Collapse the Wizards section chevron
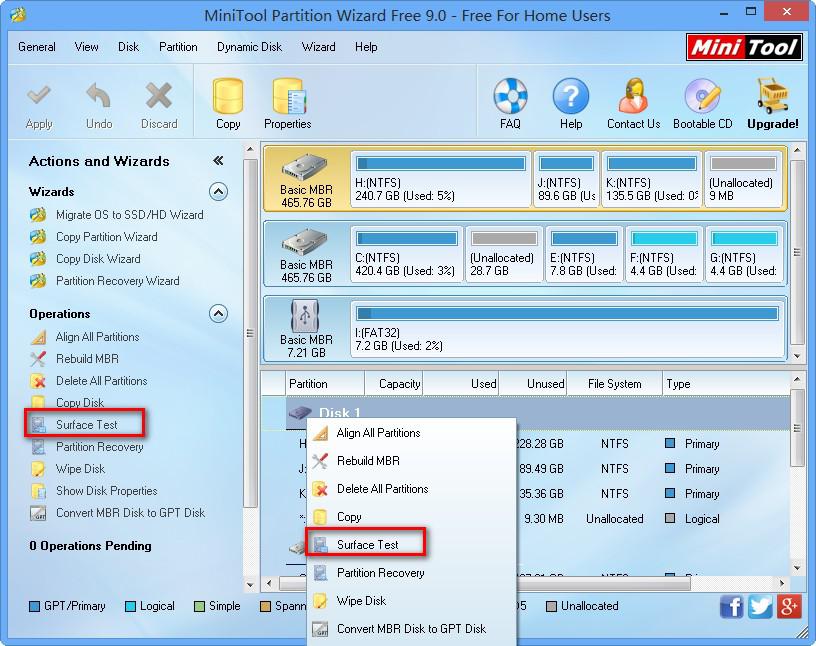This screenshot has width=816, height=646. pyautogui.click(x=218, y=192)
